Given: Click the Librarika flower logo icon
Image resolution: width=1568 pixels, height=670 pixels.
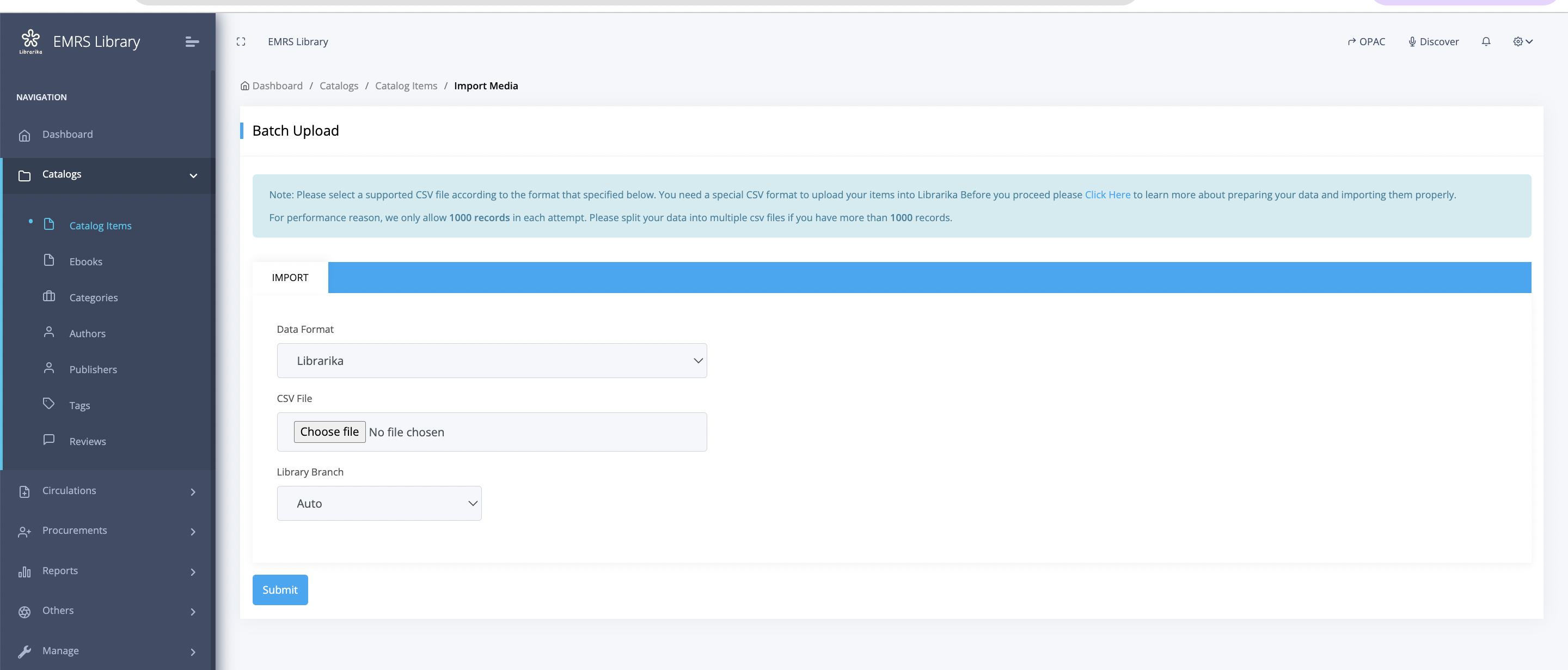Looking at the screenshot, I should click(30, 40).
